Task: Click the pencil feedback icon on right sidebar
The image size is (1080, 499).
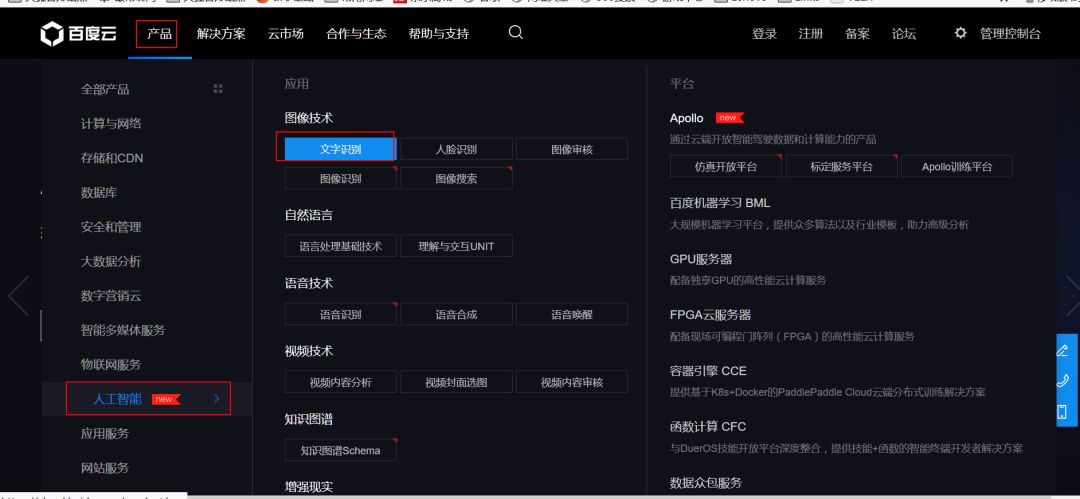Action: pyautogui.click(x=1063, y=350)
